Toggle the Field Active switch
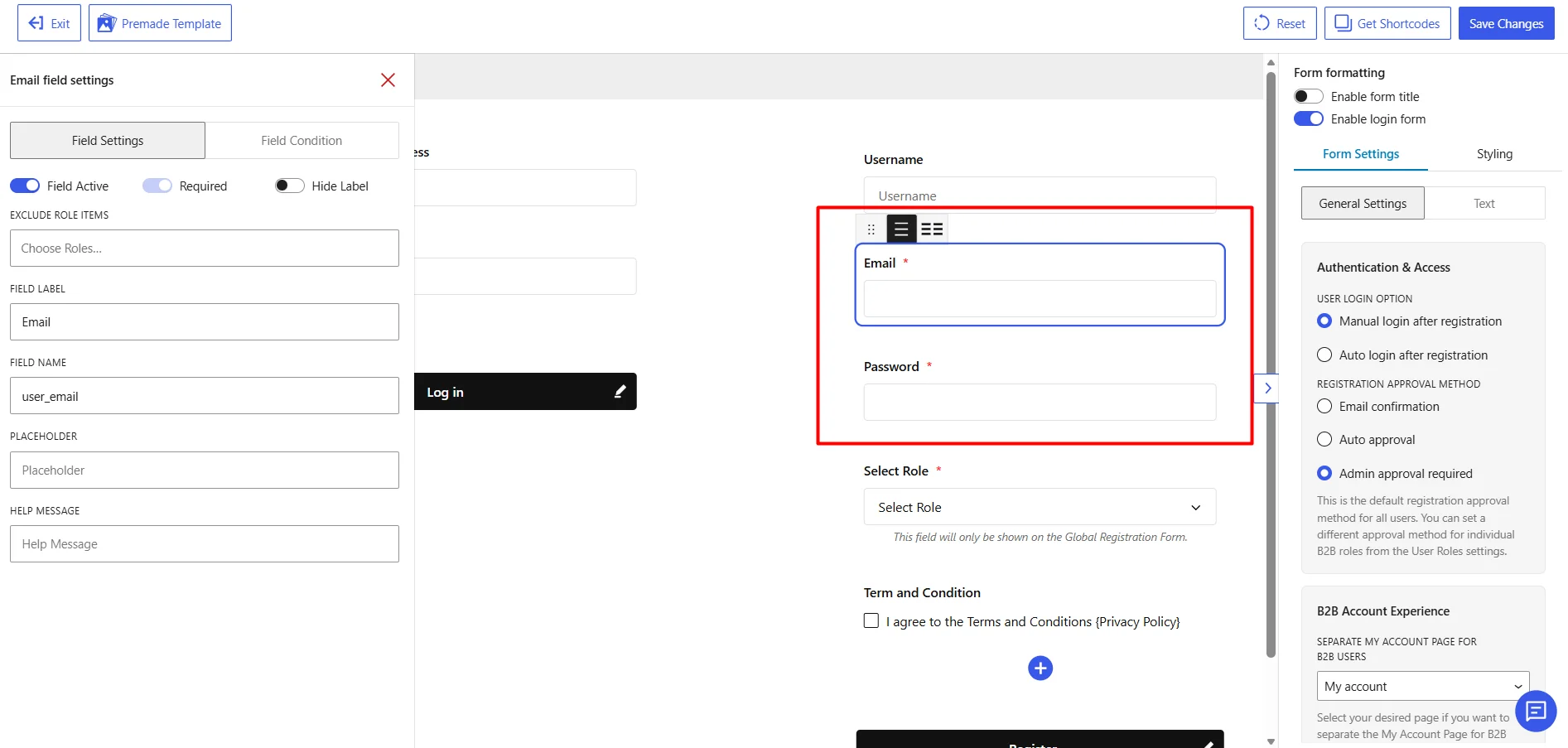The image size is (1568, 748). 25,186
